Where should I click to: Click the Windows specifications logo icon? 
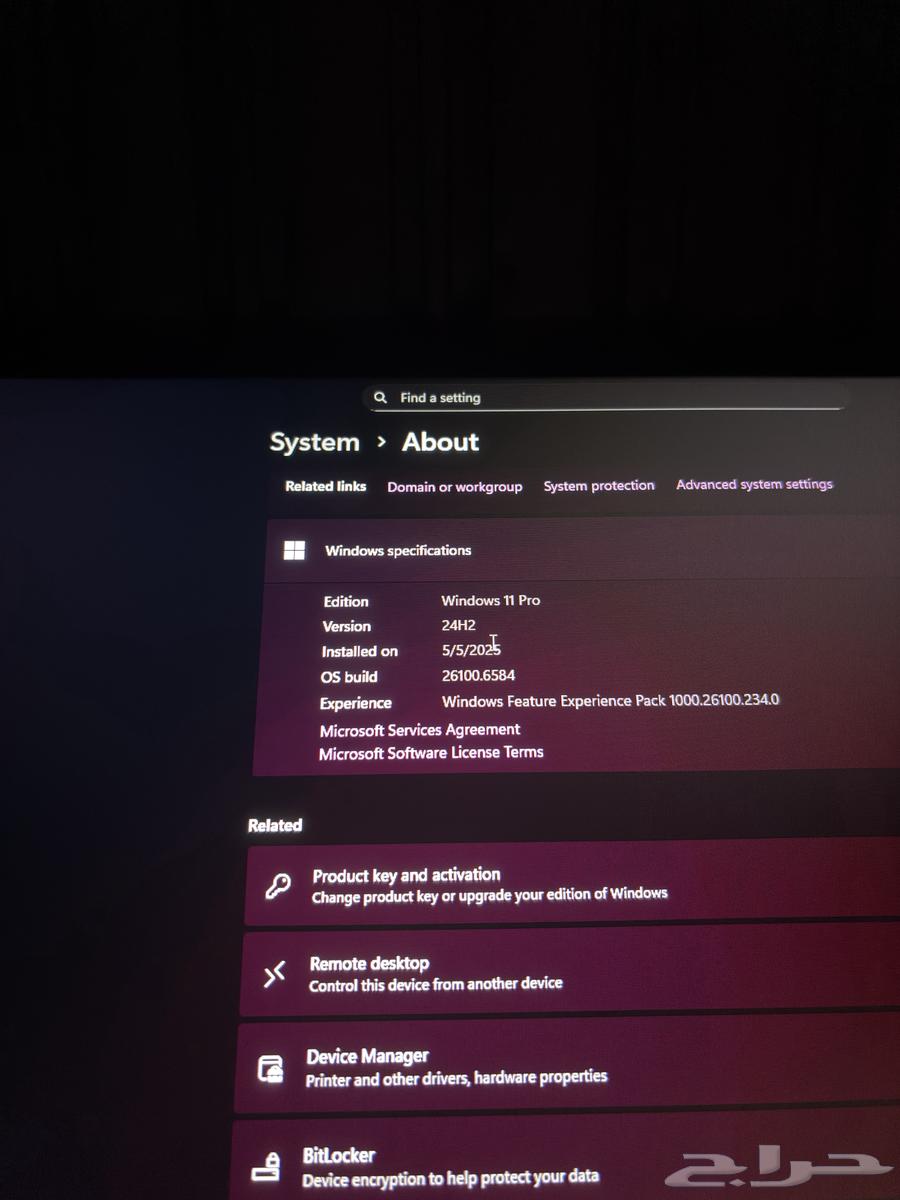point(294,550)
